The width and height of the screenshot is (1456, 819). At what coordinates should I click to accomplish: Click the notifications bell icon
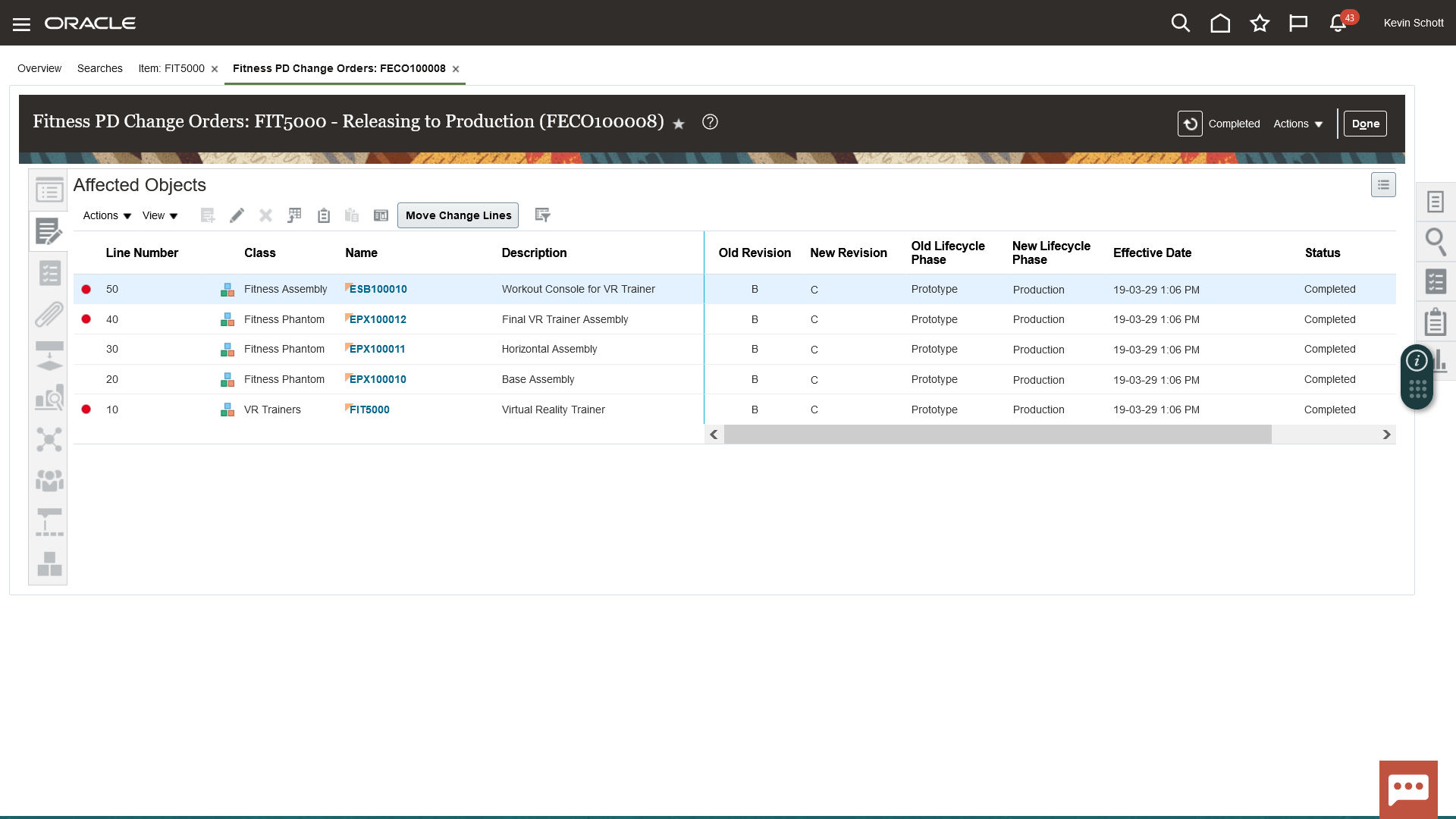(x=1338, y=24)
